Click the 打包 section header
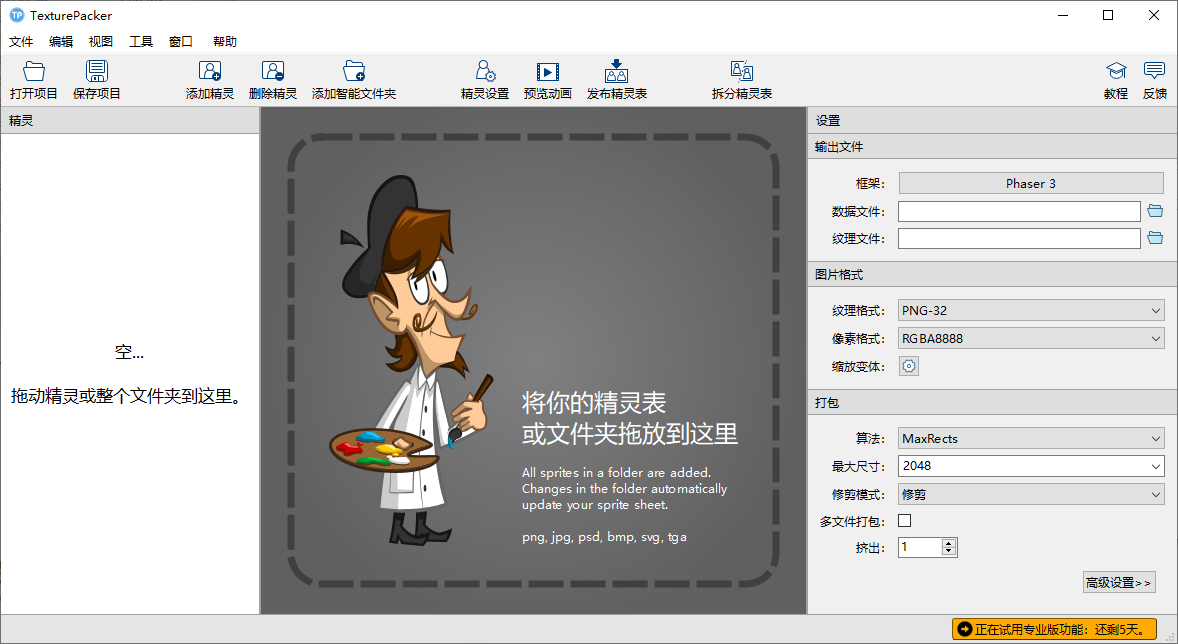Screen dimensions: 1178x644 992,403
